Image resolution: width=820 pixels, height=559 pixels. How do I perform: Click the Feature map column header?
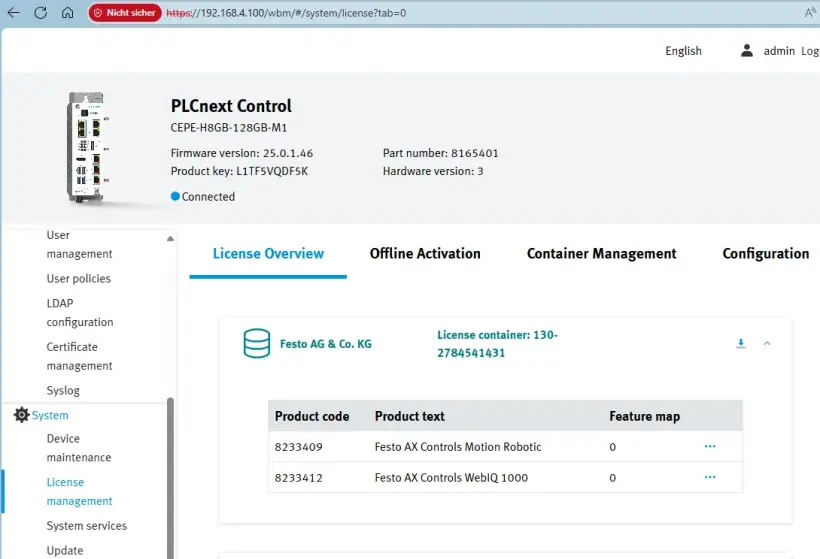(644, 416)
